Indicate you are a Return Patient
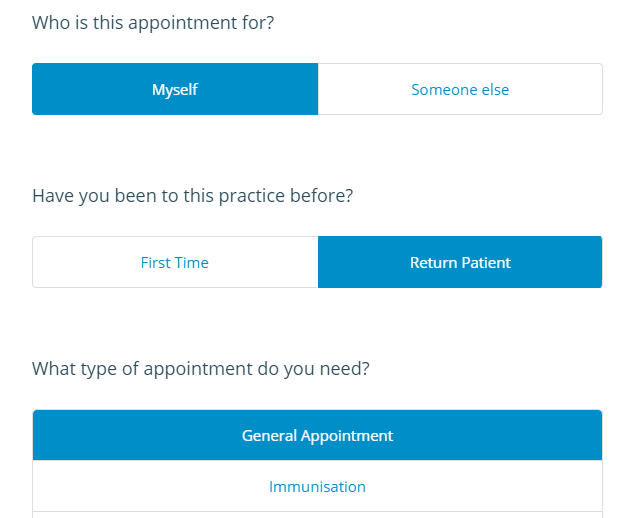 [460, 262]
